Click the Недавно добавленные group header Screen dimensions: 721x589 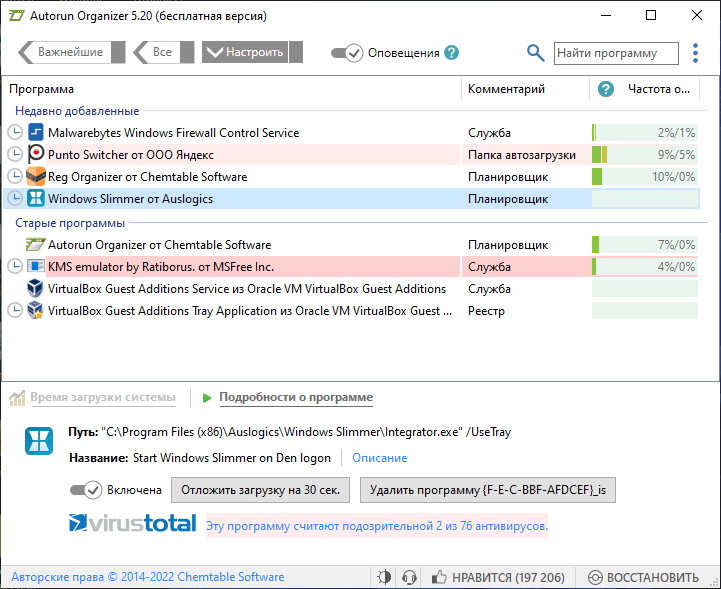tap(77, 111)
